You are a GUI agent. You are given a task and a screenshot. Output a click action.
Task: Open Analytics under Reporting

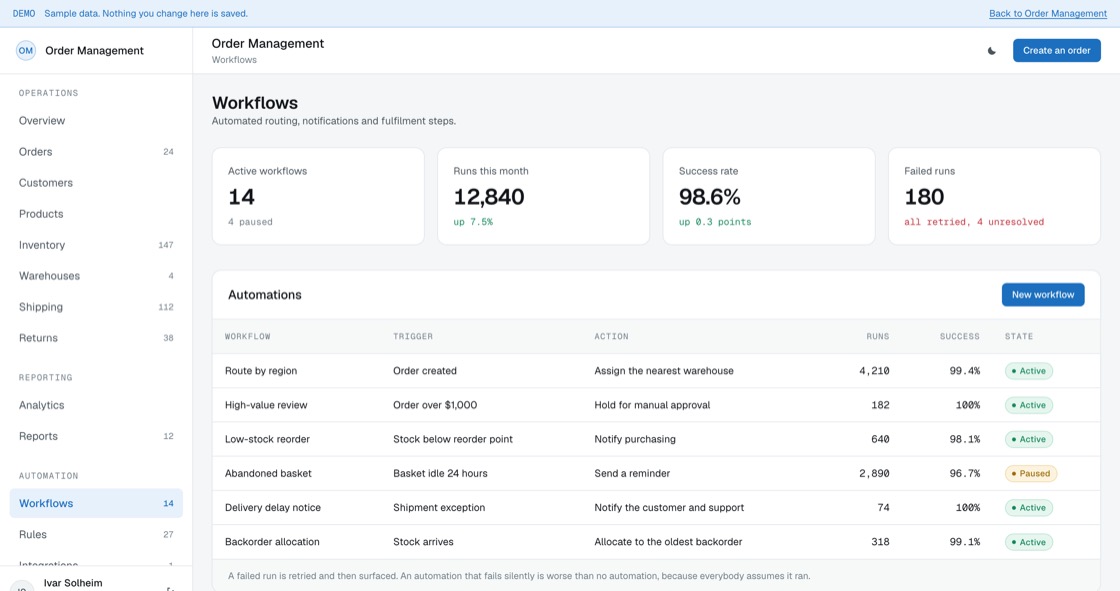click(96, 405)
